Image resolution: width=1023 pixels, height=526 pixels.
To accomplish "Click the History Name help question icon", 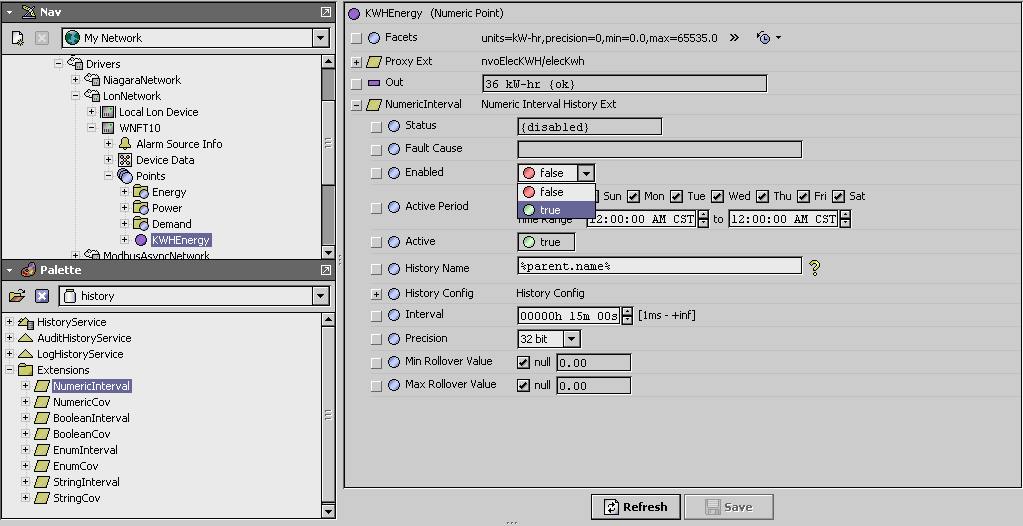I will point(815,267).
